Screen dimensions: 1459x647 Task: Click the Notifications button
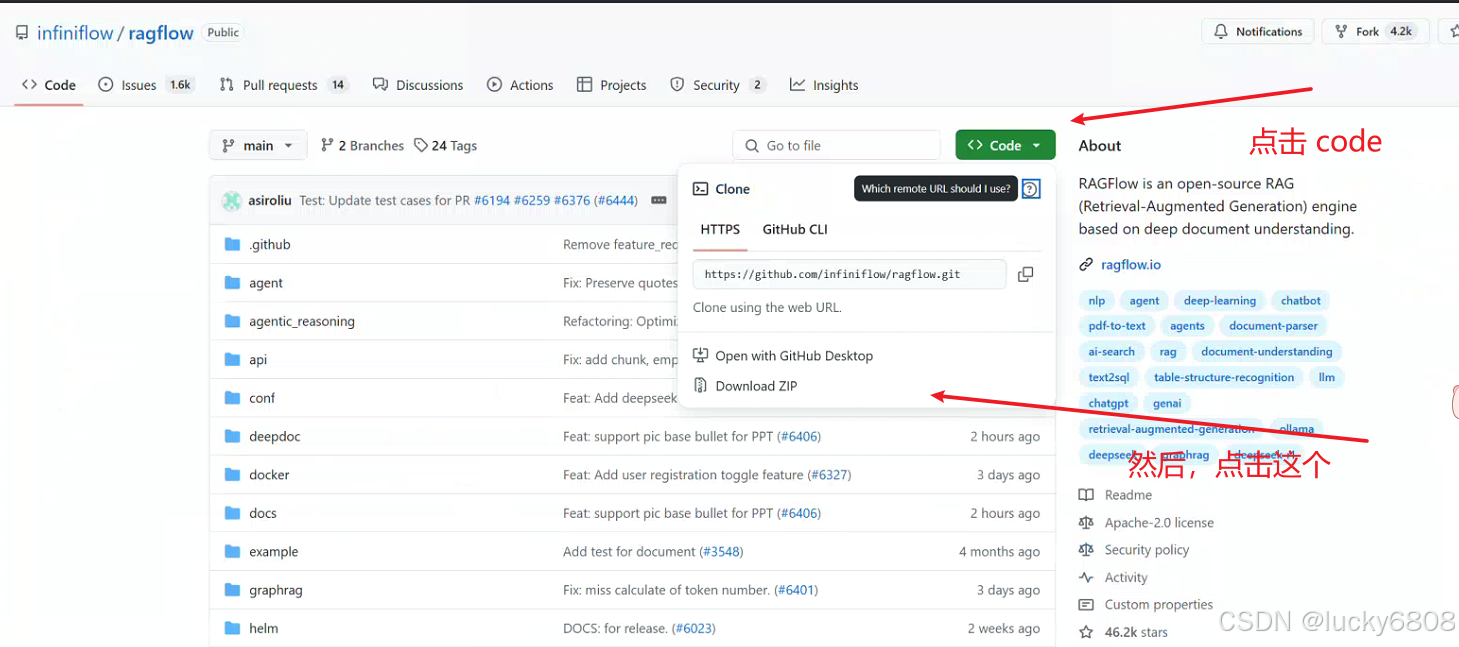(x=1259, y=32)
